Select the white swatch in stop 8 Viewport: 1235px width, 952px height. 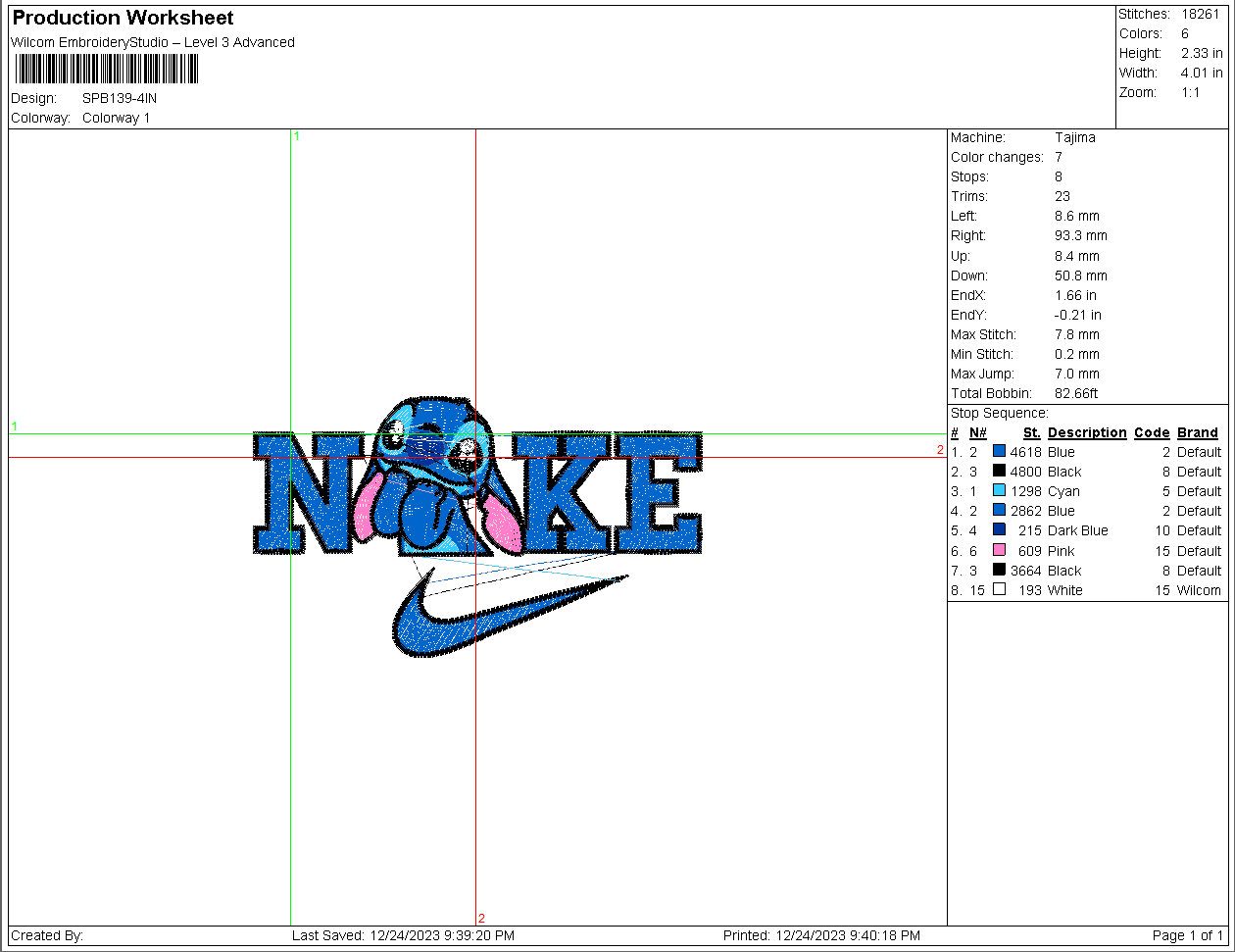pos(999,590)
